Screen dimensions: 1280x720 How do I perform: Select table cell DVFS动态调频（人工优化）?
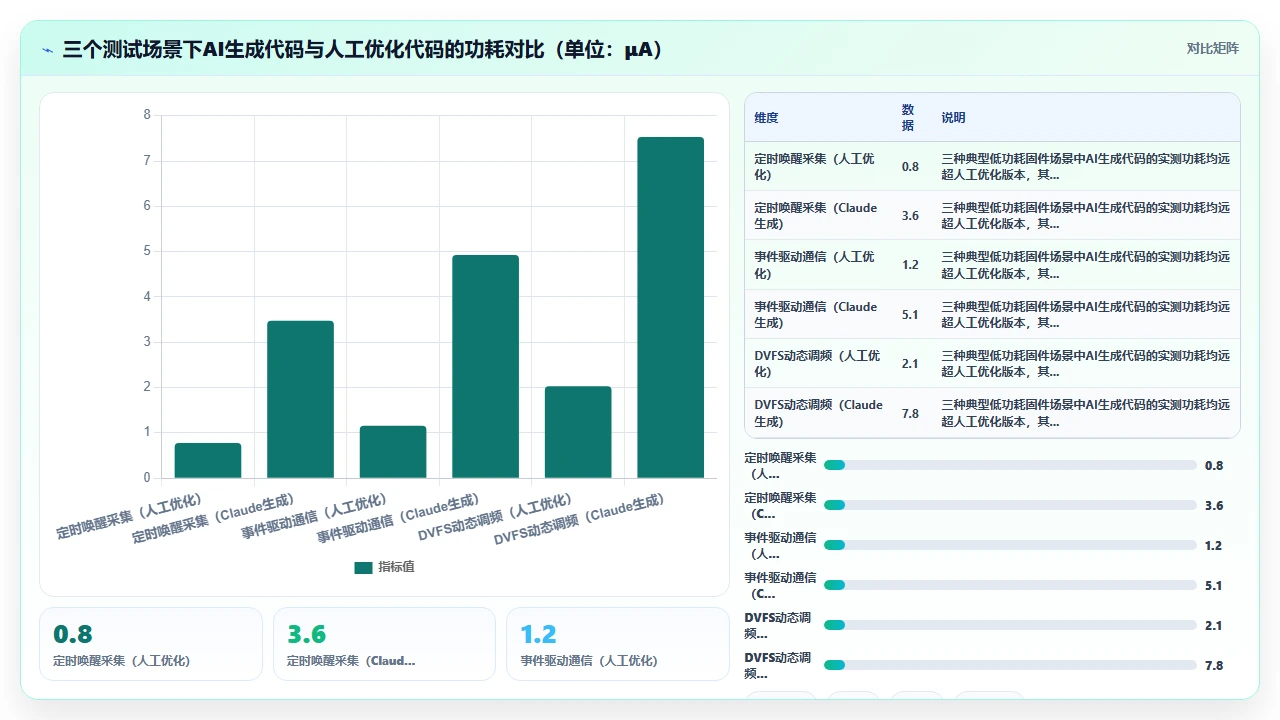click(816, 363)
